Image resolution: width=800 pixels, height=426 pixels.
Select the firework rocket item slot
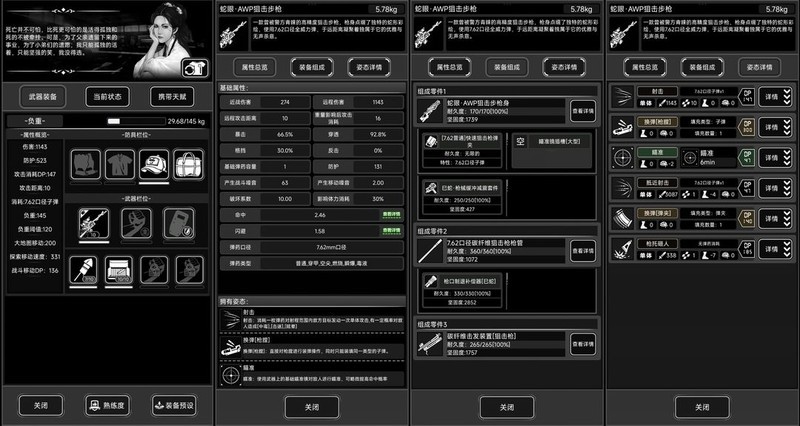pyautogui.click(x=83, y=269)
